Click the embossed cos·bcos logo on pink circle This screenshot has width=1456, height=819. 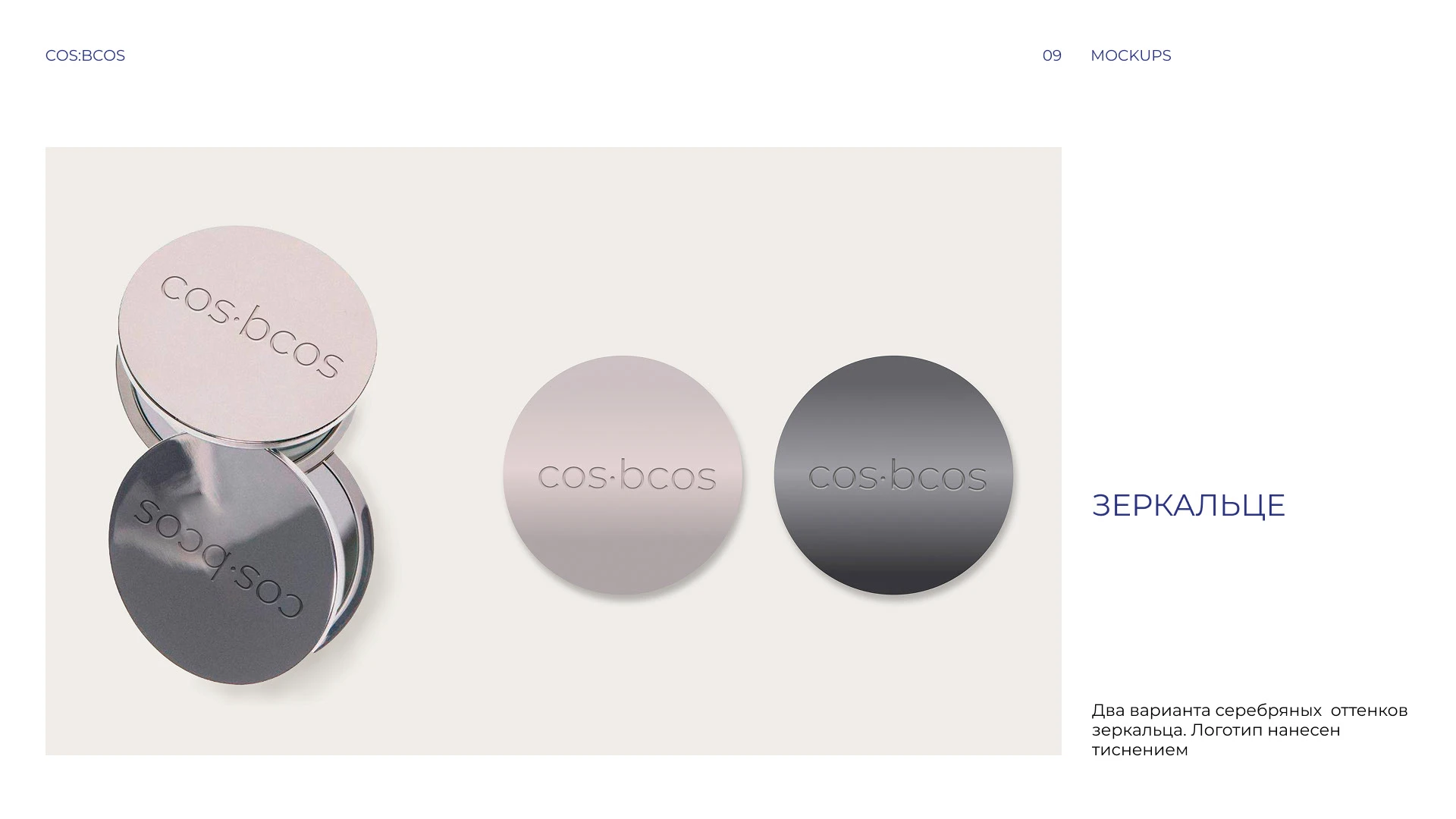(x=626, y=475)
